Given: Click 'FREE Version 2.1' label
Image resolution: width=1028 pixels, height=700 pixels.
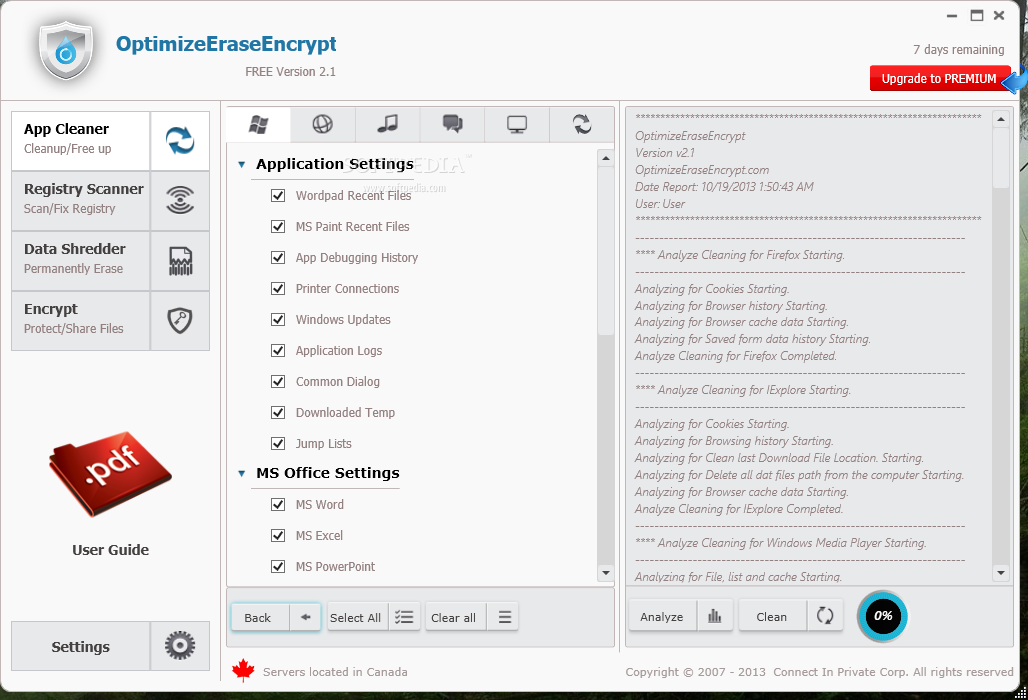Looking at the screenshot, I should tap(290, 71).
